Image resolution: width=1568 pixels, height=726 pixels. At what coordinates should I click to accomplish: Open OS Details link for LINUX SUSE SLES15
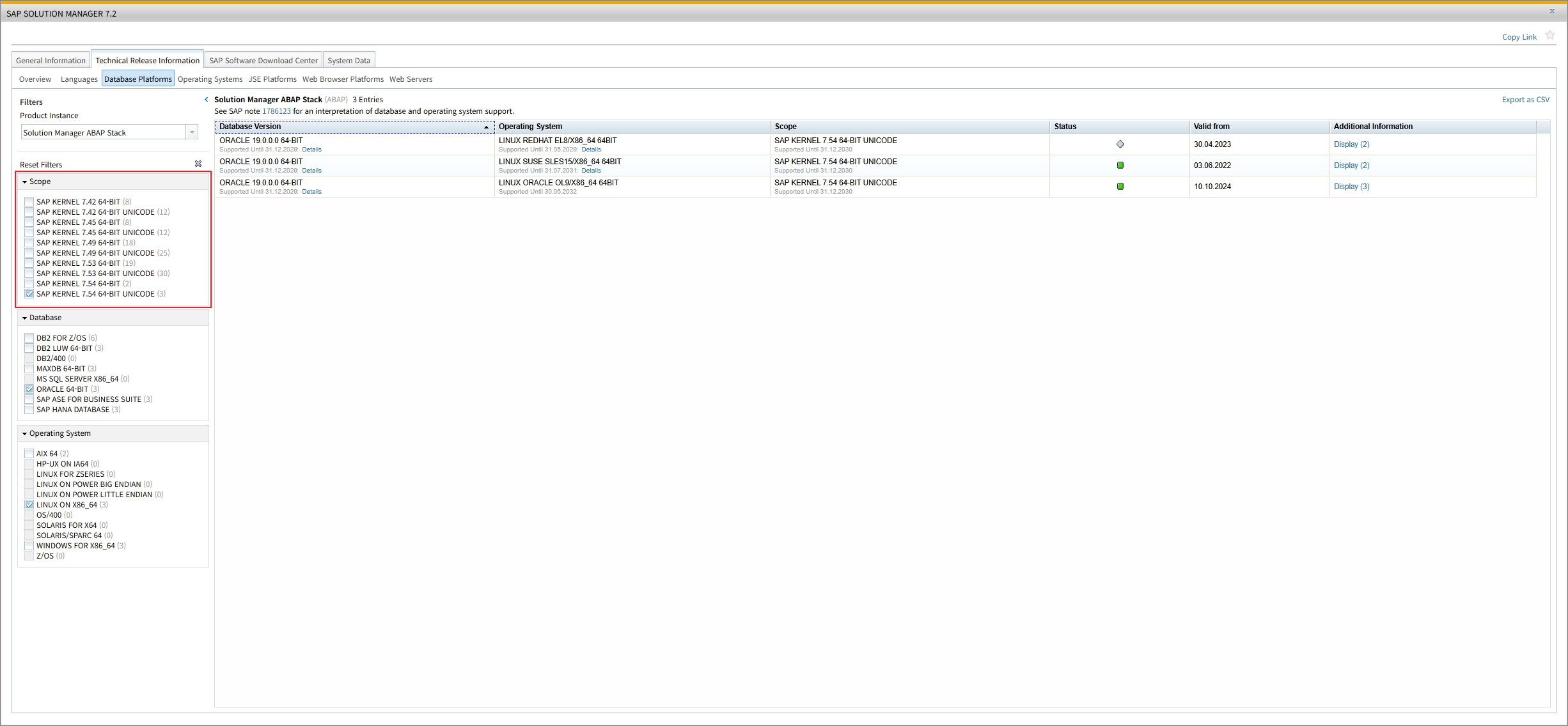pos(591,171)
